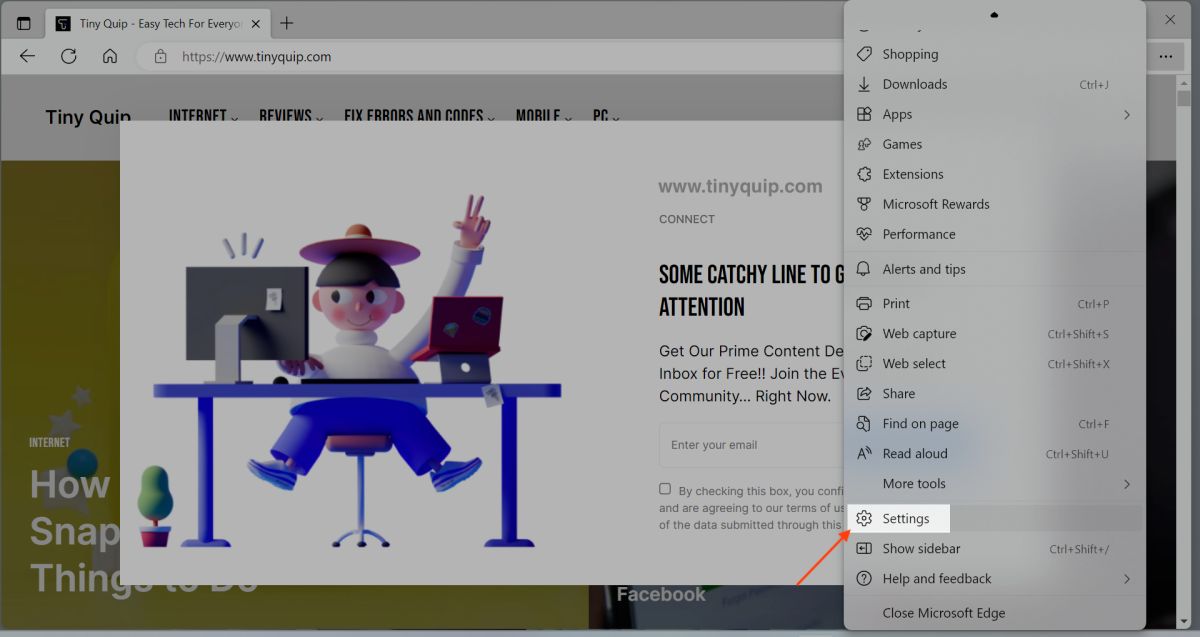Viewport: 1200px width, 637px height.
Task: Click the Share icon
Action: point(863,393)
